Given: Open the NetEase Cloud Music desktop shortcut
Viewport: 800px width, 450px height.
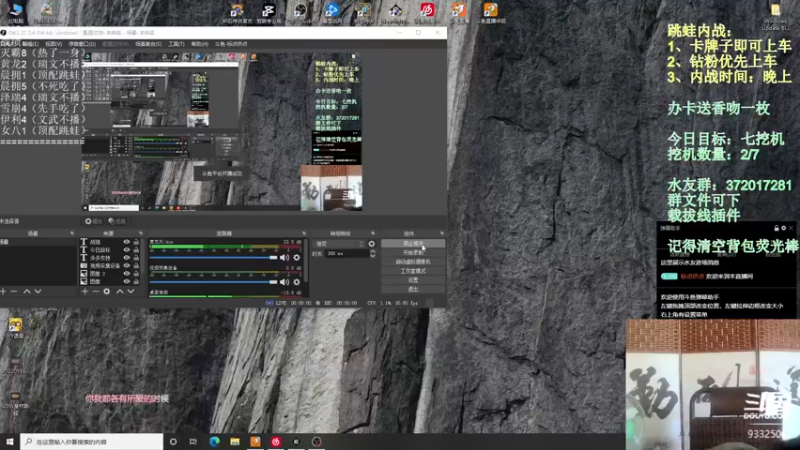Looking at the screenshot, I should 427,12.
